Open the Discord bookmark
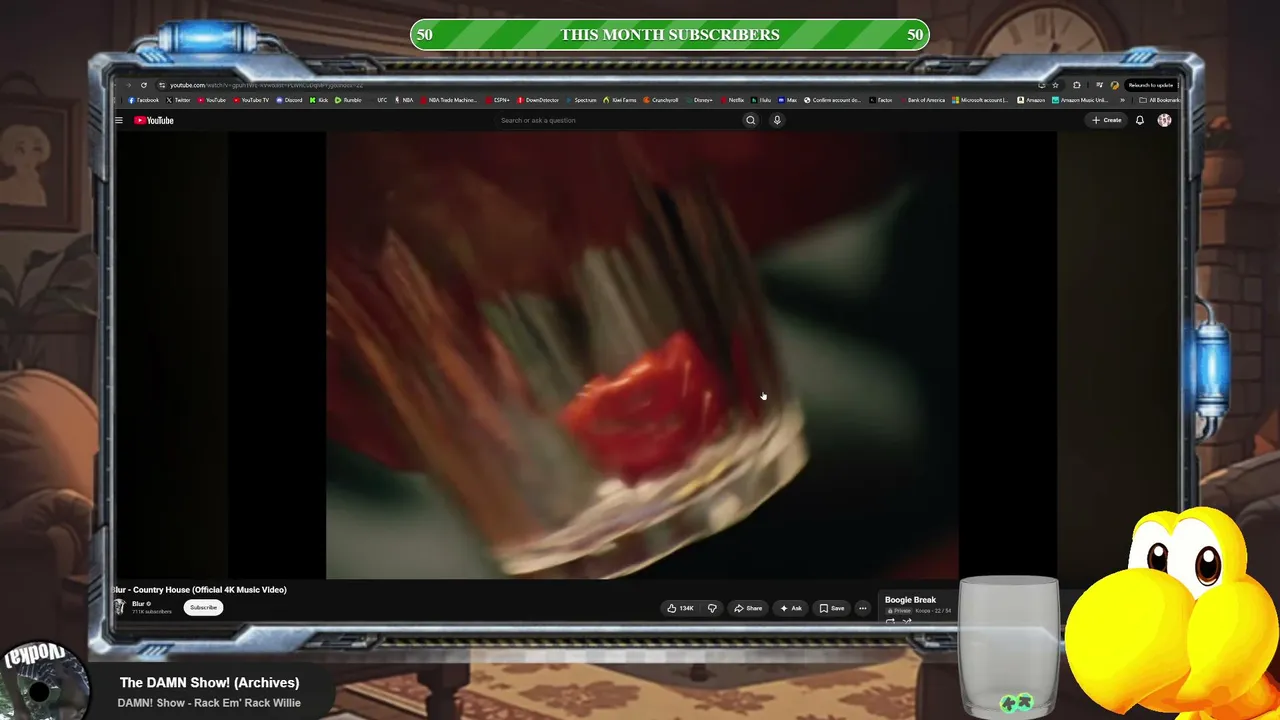This screenshot has height=720, width=1280. pyautogui.click(x=289, y=100)
